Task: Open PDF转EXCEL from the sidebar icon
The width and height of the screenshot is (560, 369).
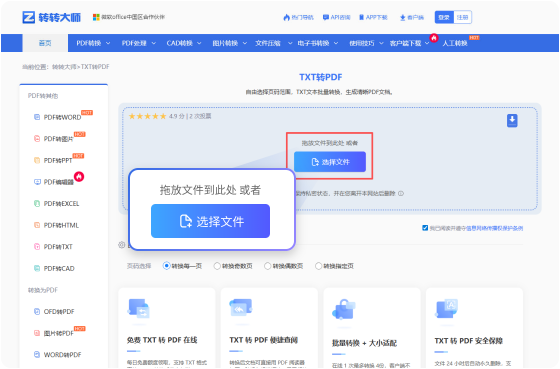Action: point(37,204)
